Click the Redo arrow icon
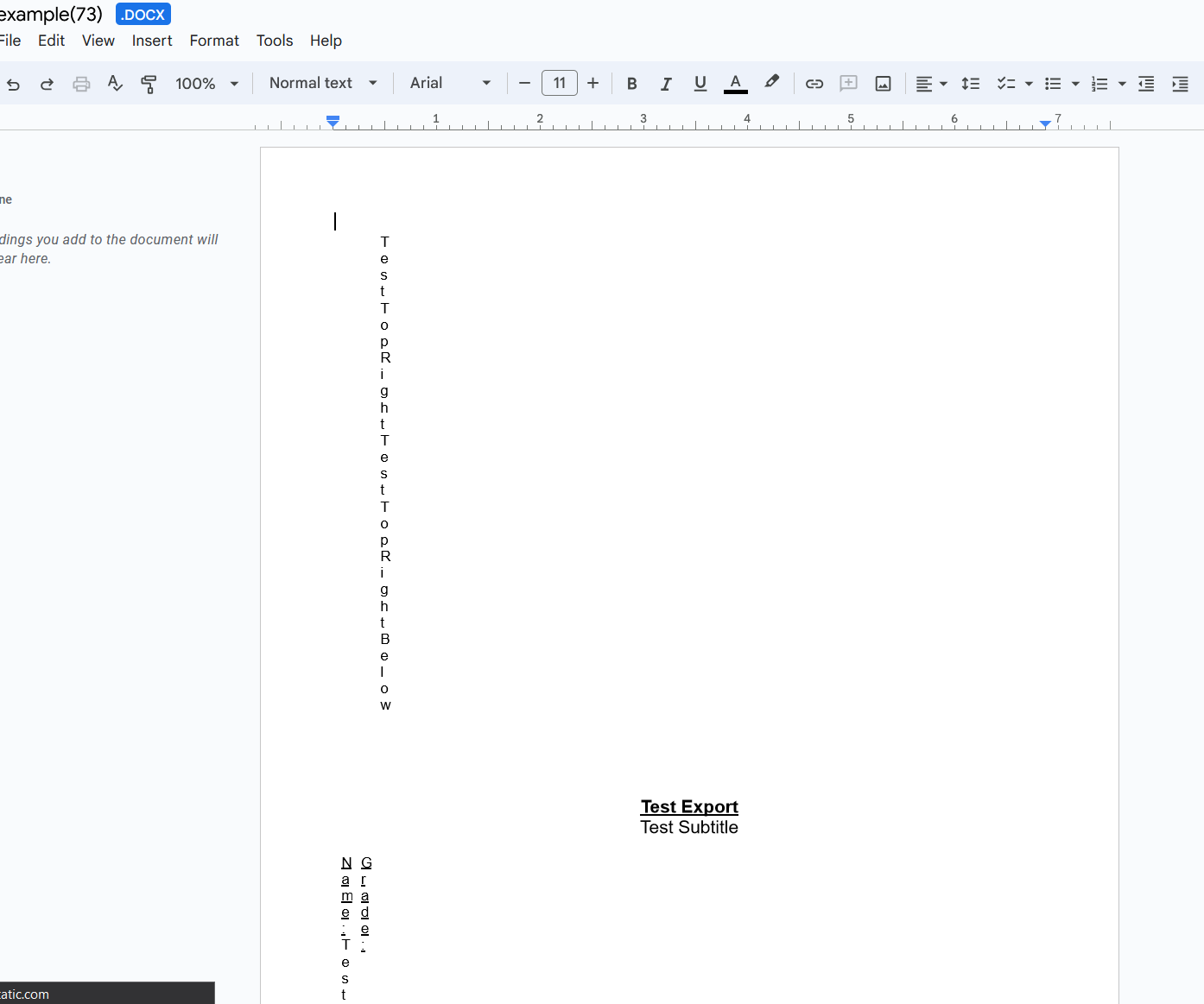This screenshot has width=1204, height=1004. point(47,84)
